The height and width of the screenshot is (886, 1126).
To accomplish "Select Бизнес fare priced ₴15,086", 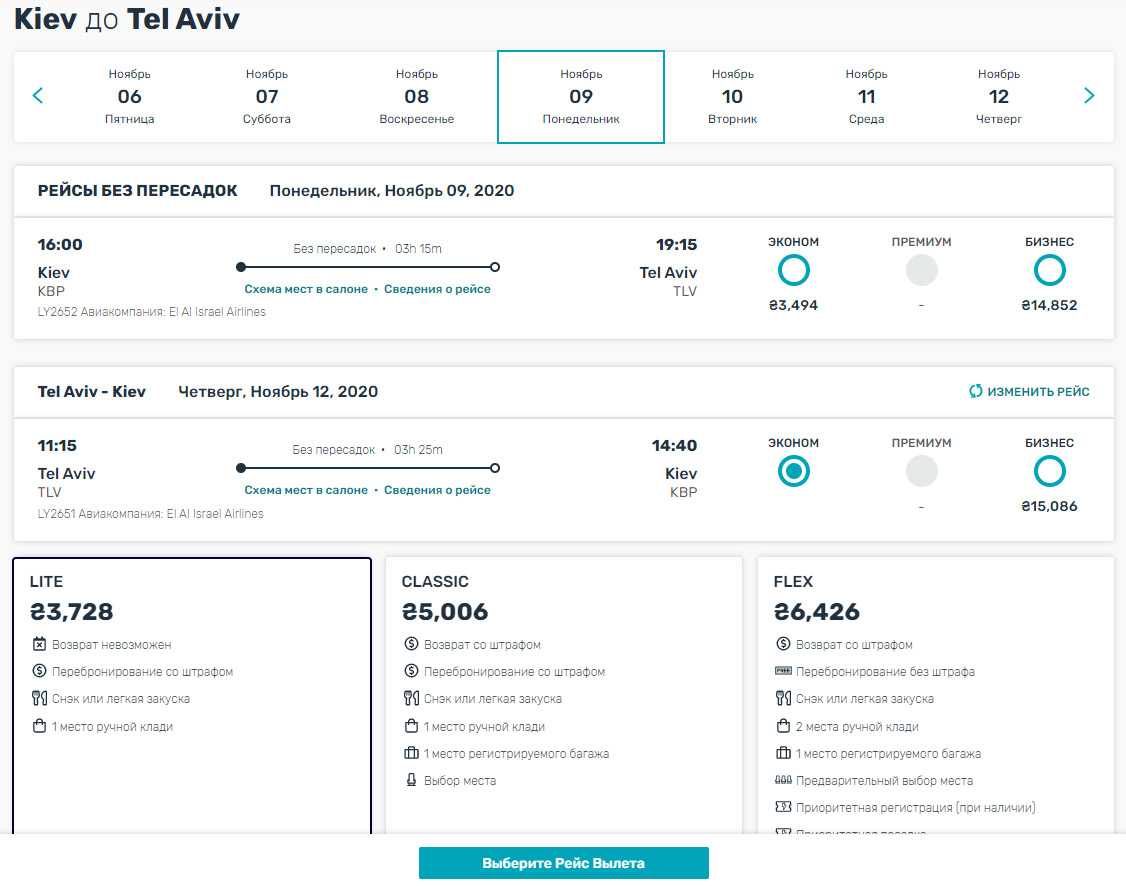I will [x=1049, y=471].
